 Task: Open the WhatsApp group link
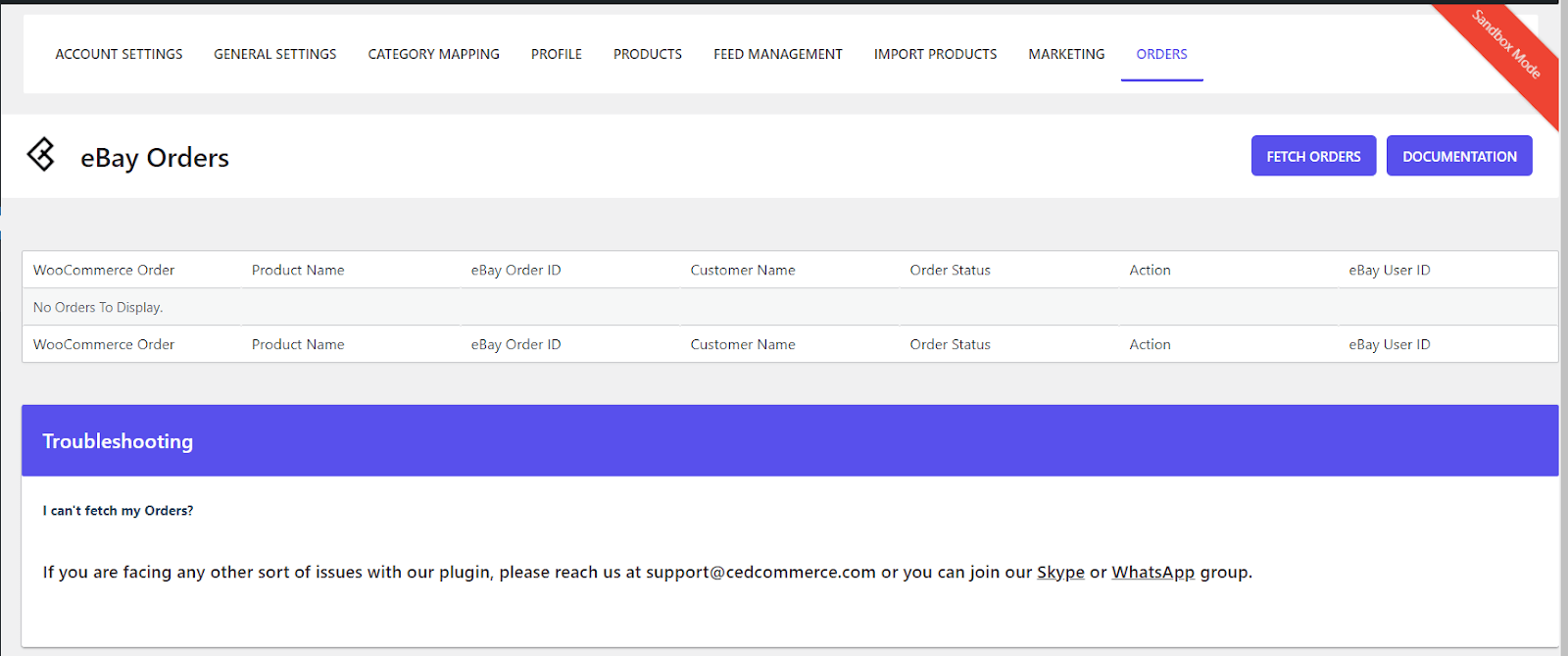pyautogui.click(x=1152, y=573)
